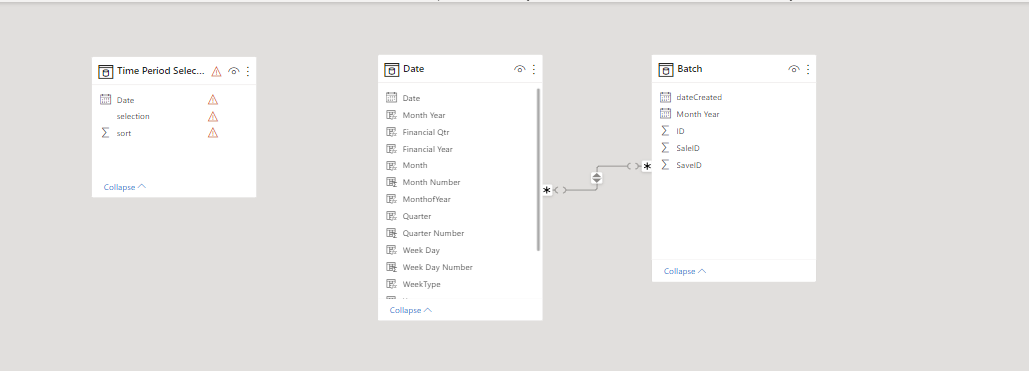Select the ID field in Batch
The image size is (1029, 371).
tap(681, 131)
